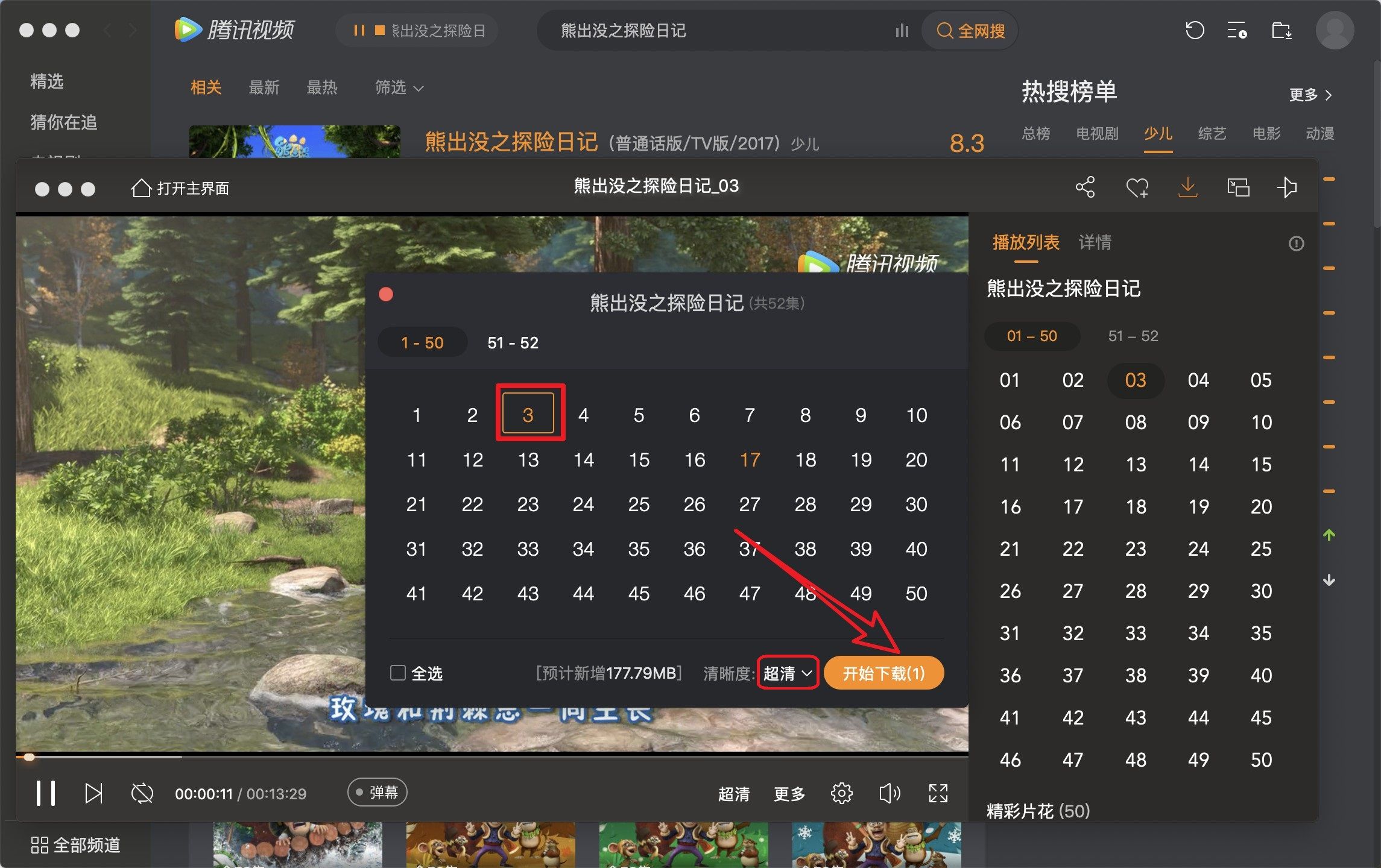Check the 全选 select-all checkbox
This screenshot has width=1381, height=868.
point(398,673)
